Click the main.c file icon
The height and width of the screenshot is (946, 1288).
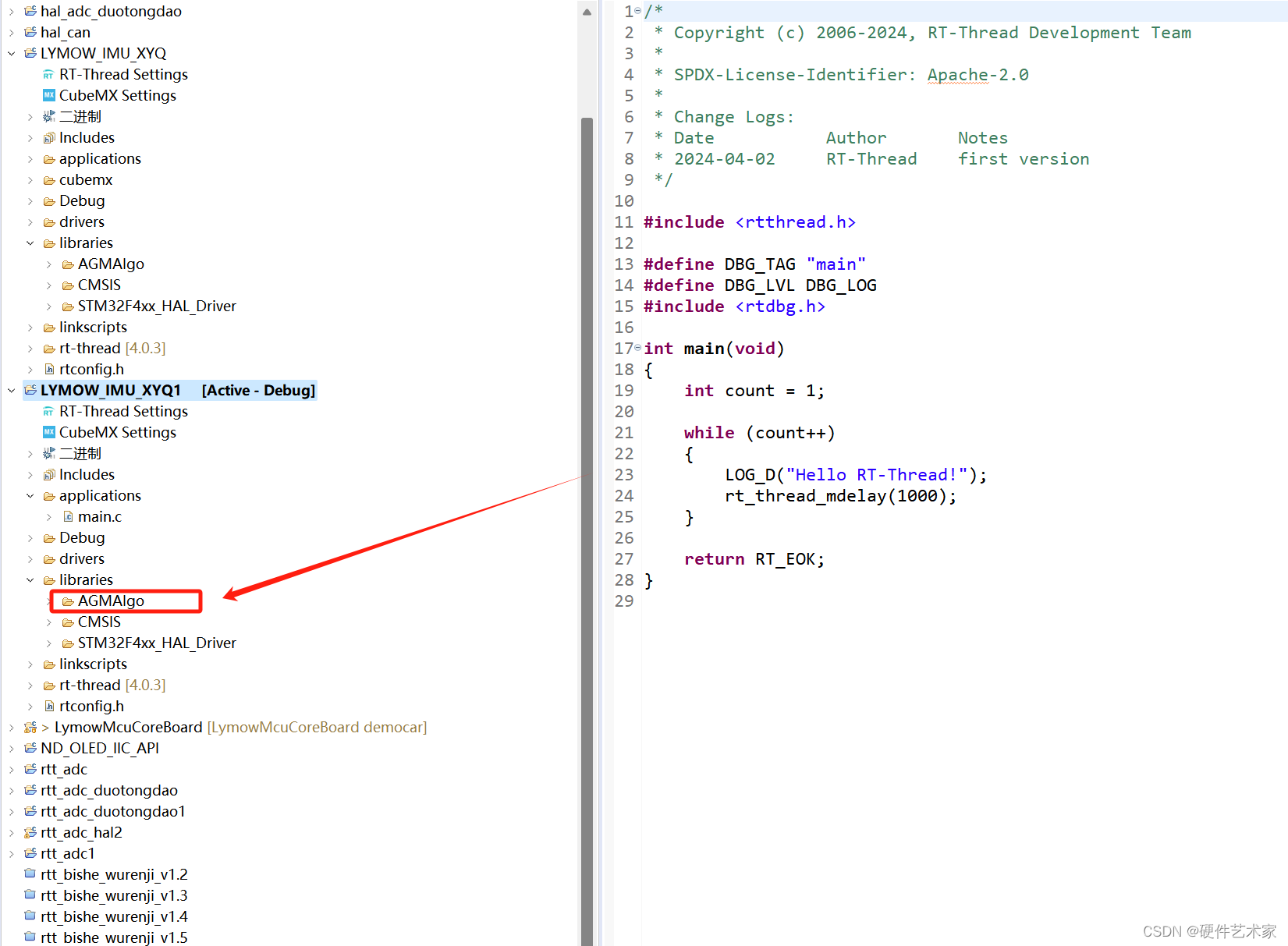(x=68, y=516)
